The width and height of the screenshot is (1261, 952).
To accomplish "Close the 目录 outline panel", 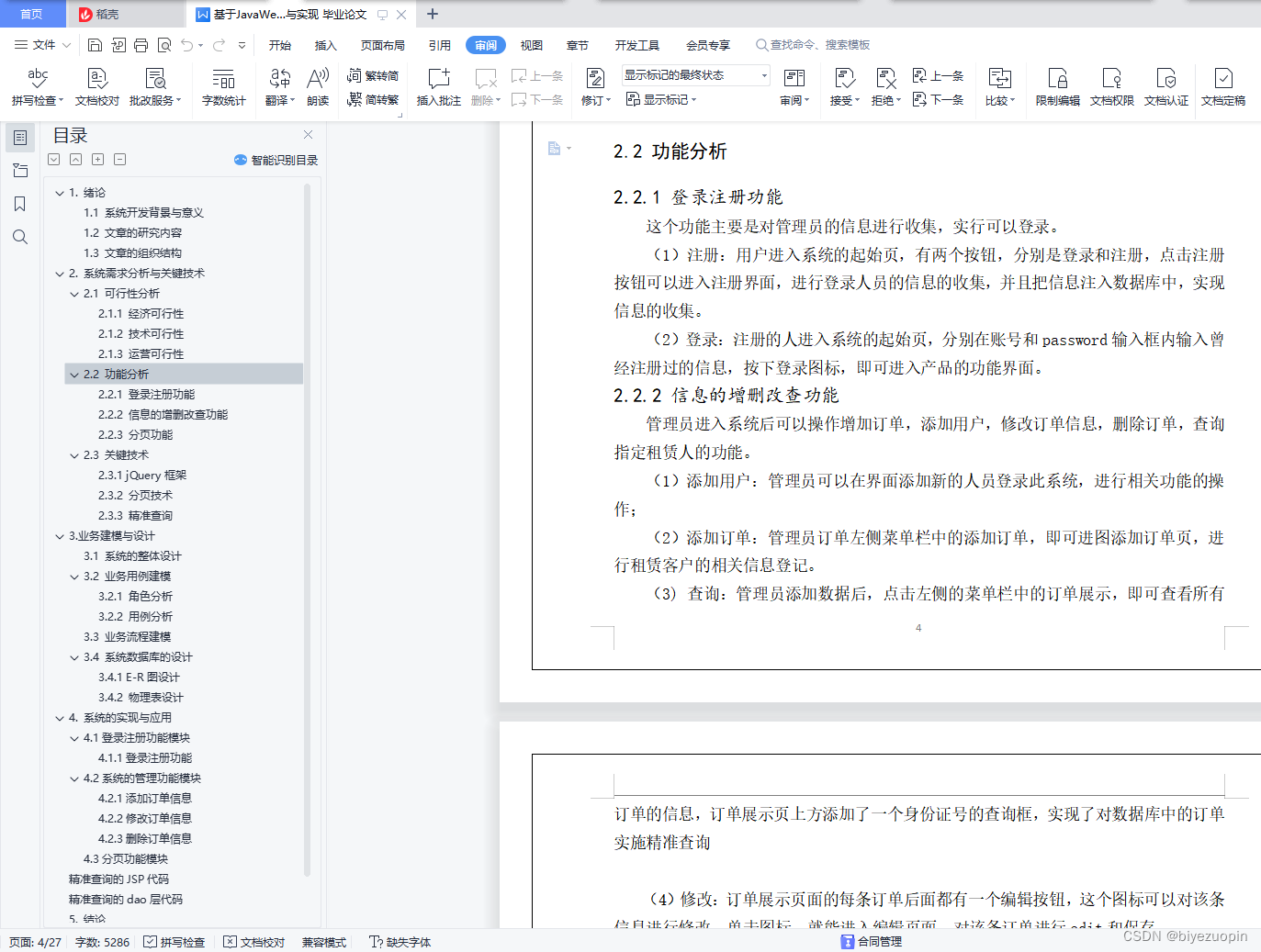I will [x=309, y=135].
